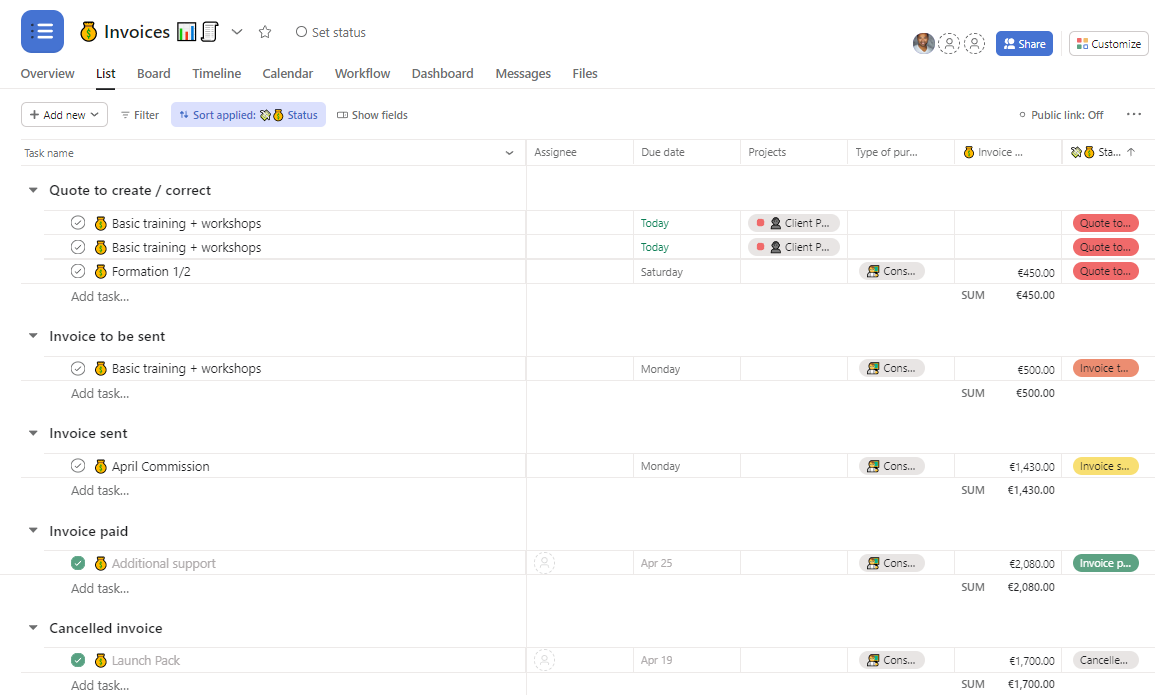Click the Share button
This screenshot has height=695, width=1155.
[x=1024, y=44]
